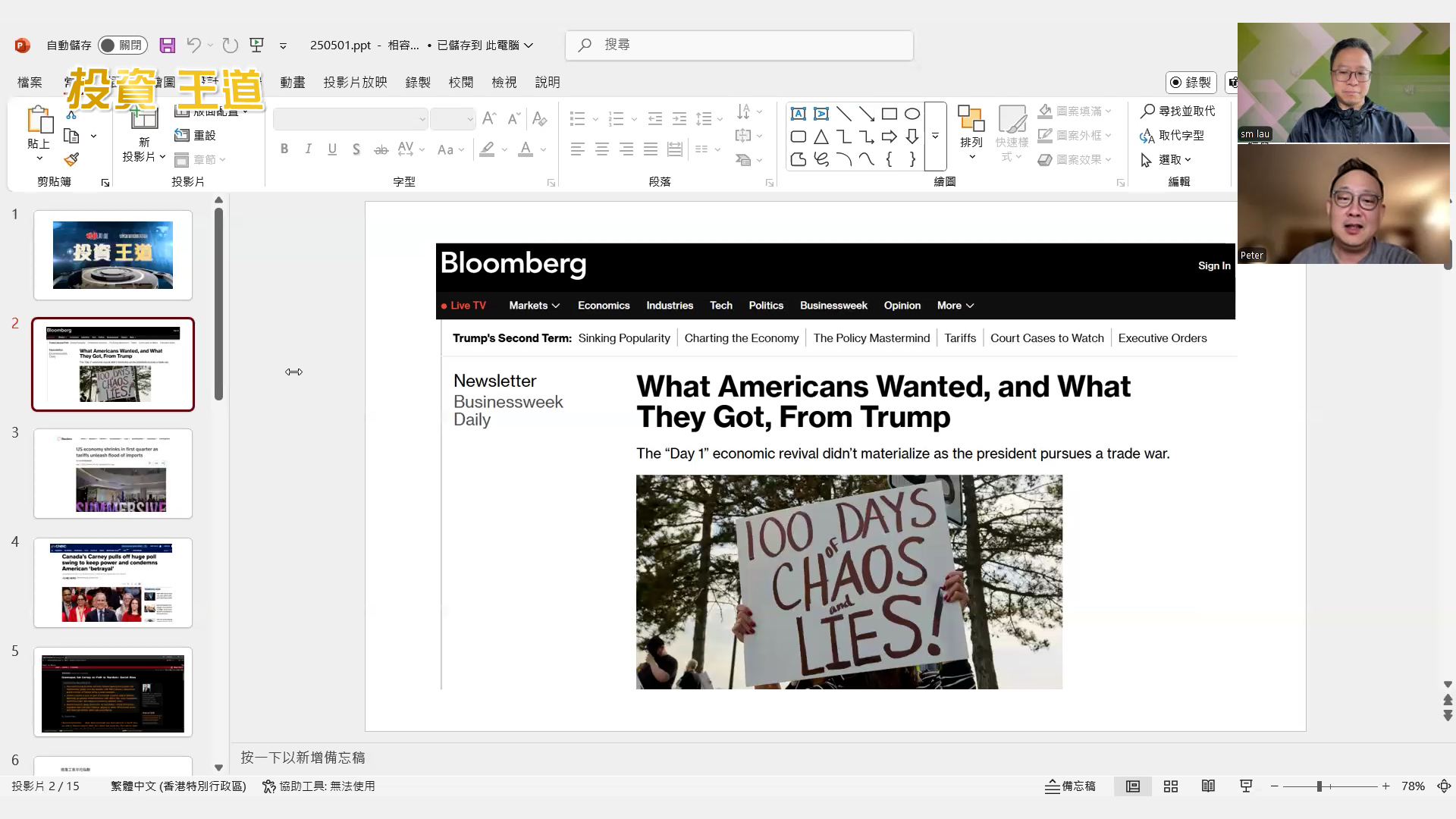Click the Increase font size icon
Viewport: 1456px width, 819px height.
489,118
